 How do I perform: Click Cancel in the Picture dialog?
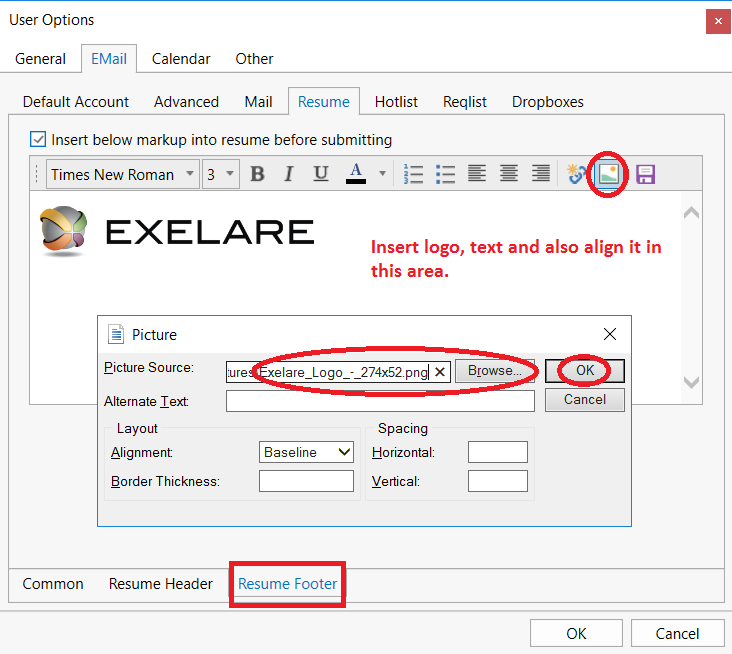[x=584, y=400]
